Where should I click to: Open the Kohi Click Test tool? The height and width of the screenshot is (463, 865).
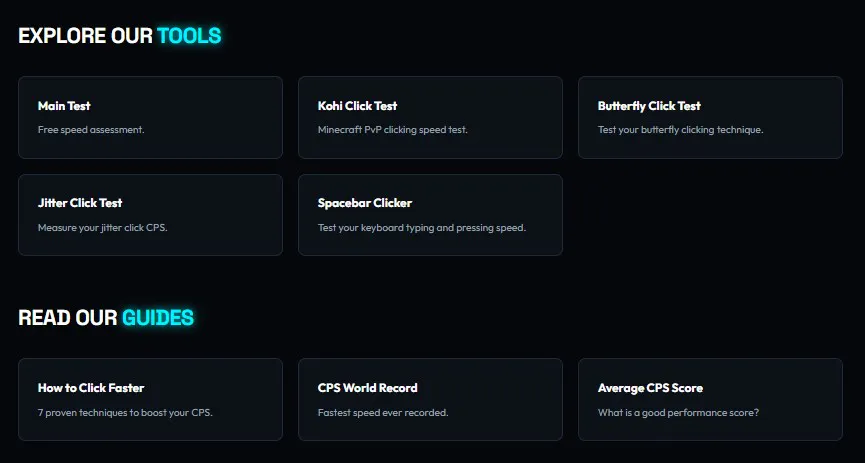point(430,118)
